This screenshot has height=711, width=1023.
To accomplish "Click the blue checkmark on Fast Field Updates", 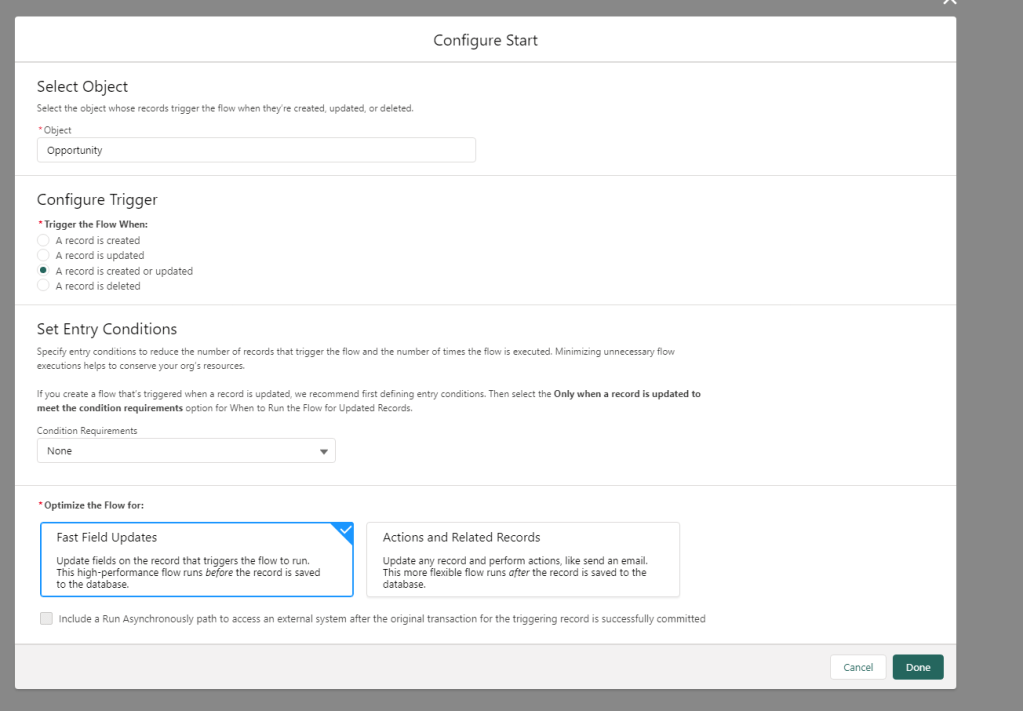I will 344,531.
